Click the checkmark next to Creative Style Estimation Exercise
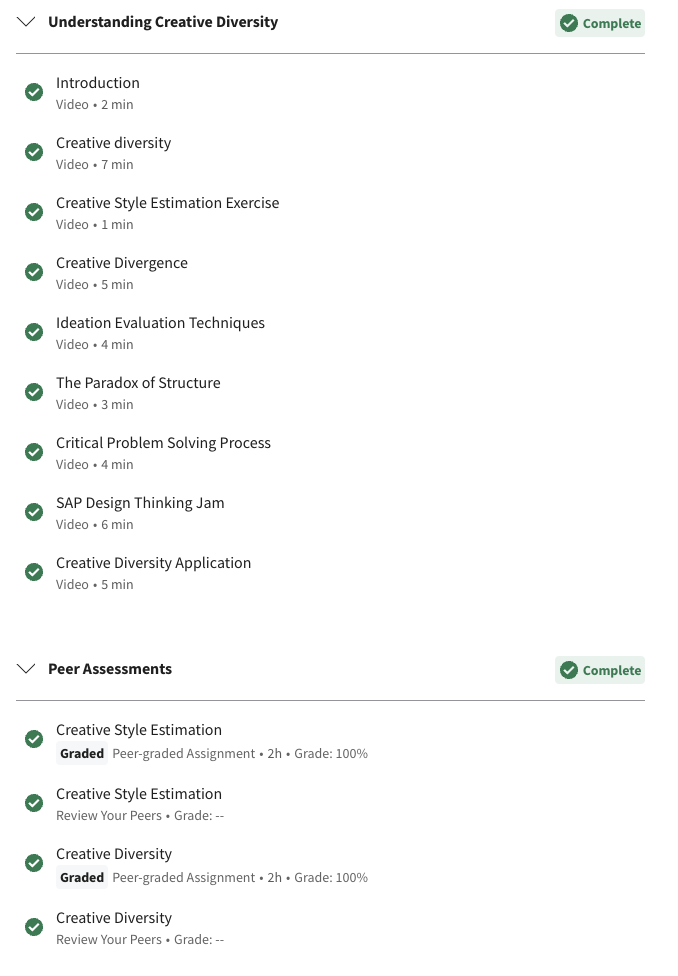Image resolution: width=678 pixels, height=976 pixels. coord(34,212)
